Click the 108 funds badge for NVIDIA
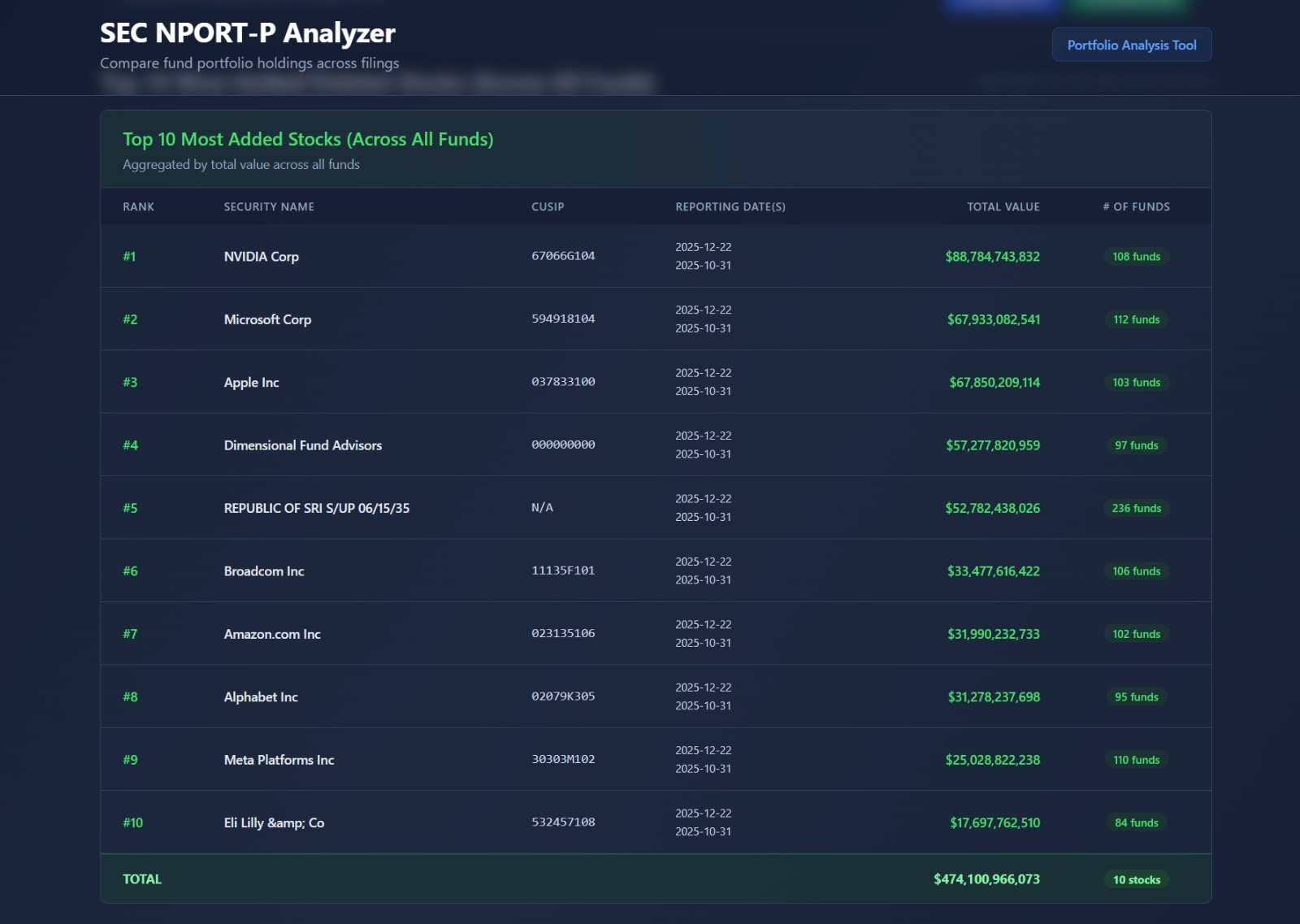Viewport: 1300px width, 924px height. (1136, 257)
